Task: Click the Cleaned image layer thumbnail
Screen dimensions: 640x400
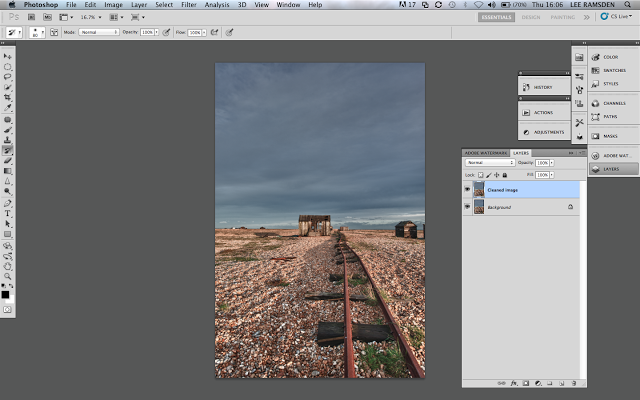Action: coord(479,189)
